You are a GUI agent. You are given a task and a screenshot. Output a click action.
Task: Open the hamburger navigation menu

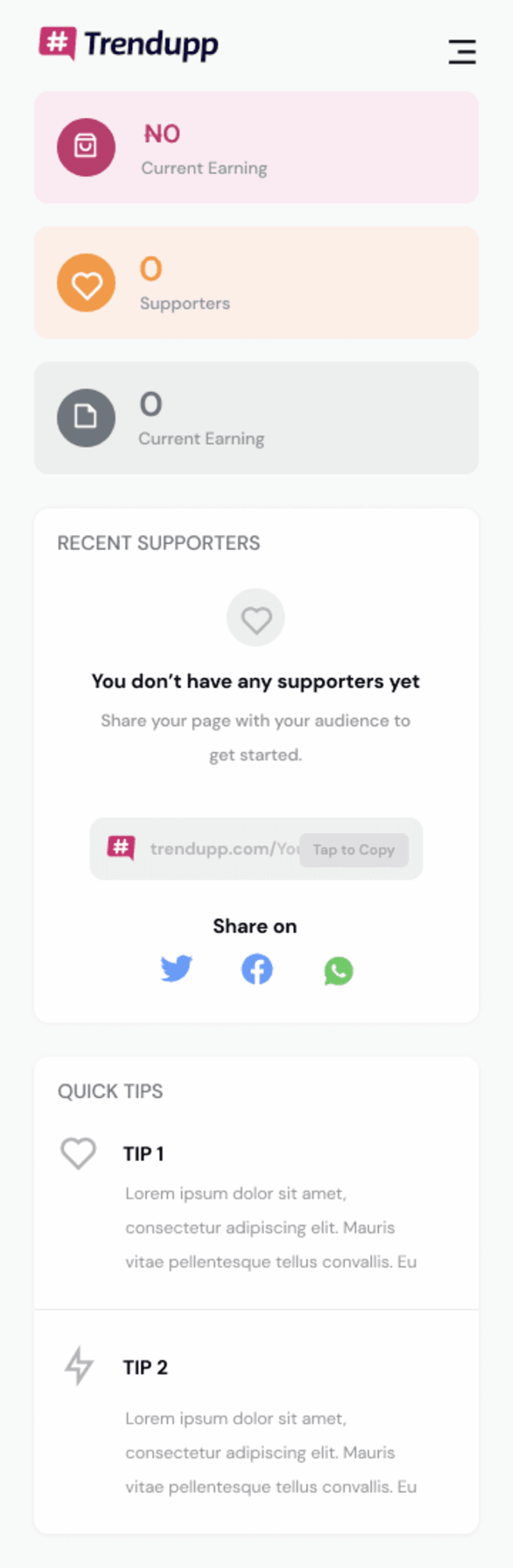click(x=462, y=51)
